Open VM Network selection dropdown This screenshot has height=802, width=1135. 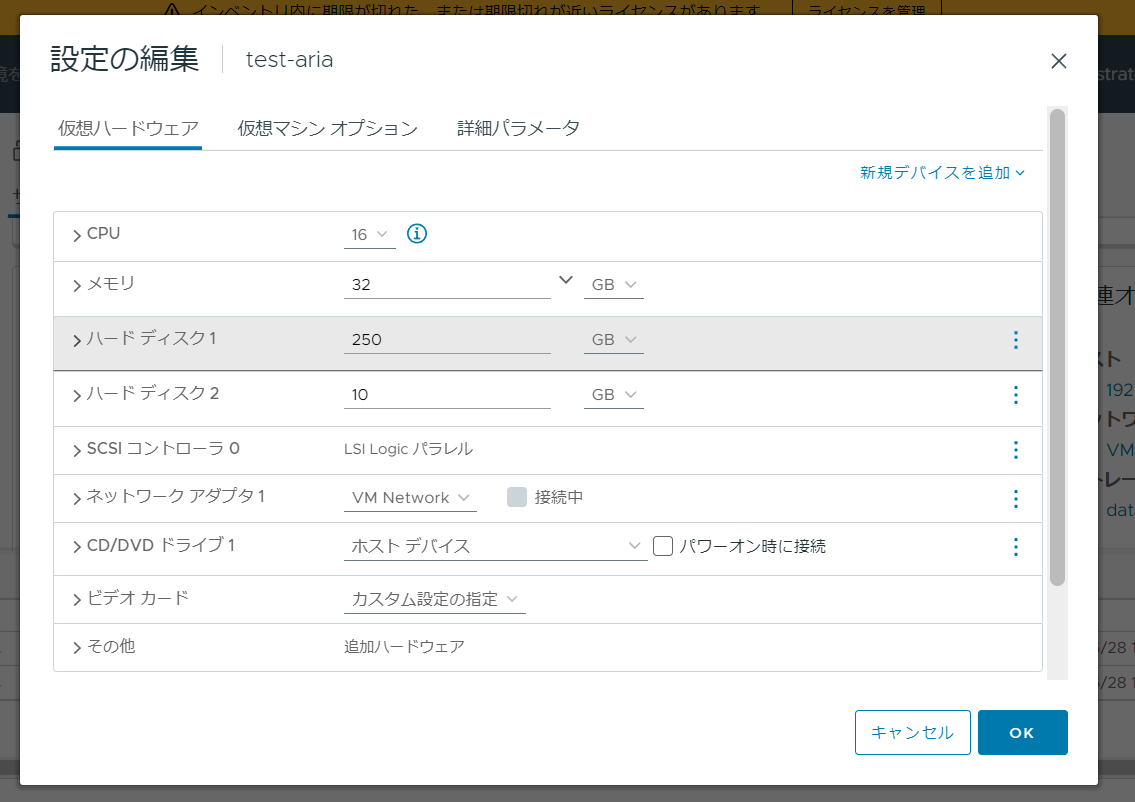(410, 498)
